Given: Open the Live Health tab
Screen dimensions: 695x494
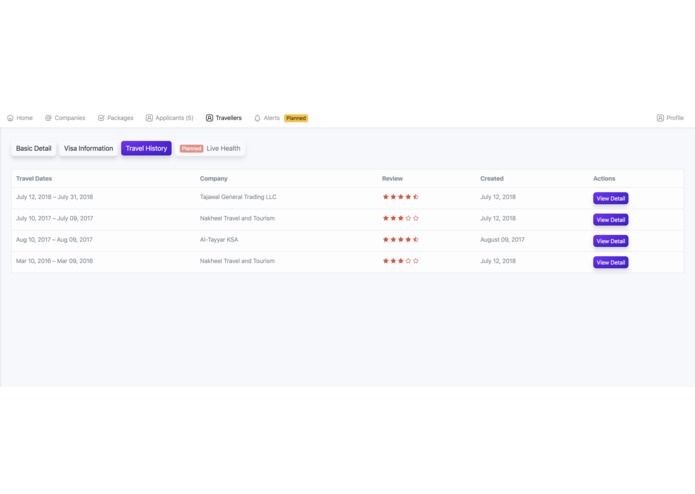Looking at the screenshot, I should point(210,148).
